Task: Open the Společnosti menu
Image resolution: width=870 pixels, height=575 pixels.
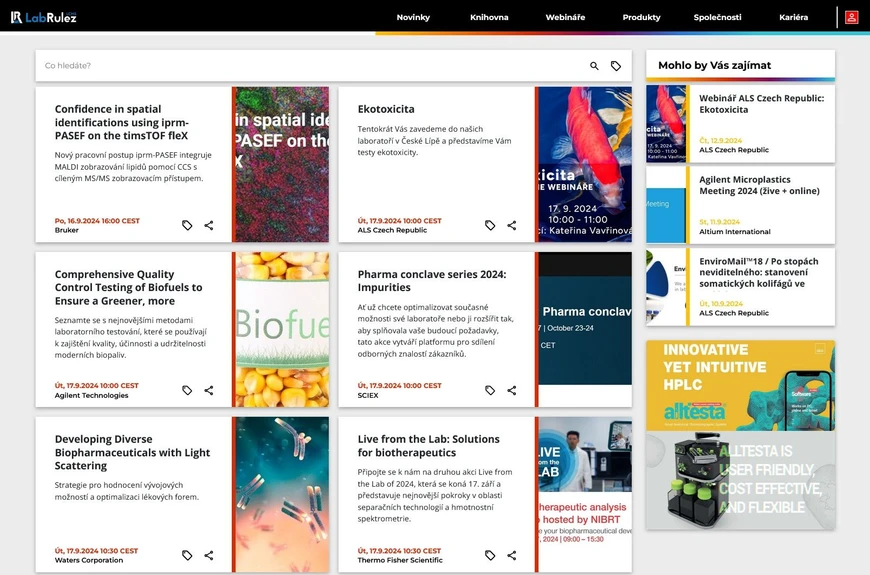Action: [717, 17]
